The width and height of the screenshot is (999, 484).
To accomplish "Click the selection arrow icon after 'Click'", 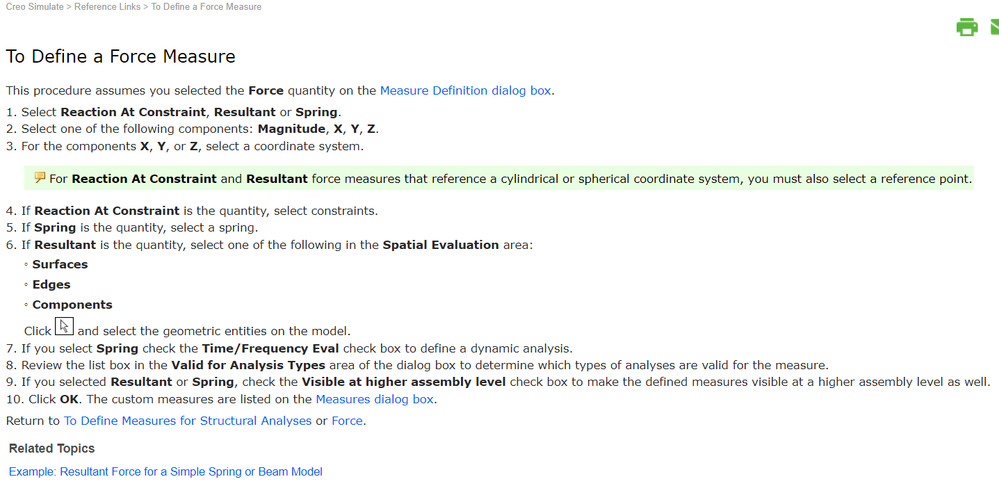I will click(64, 326).
